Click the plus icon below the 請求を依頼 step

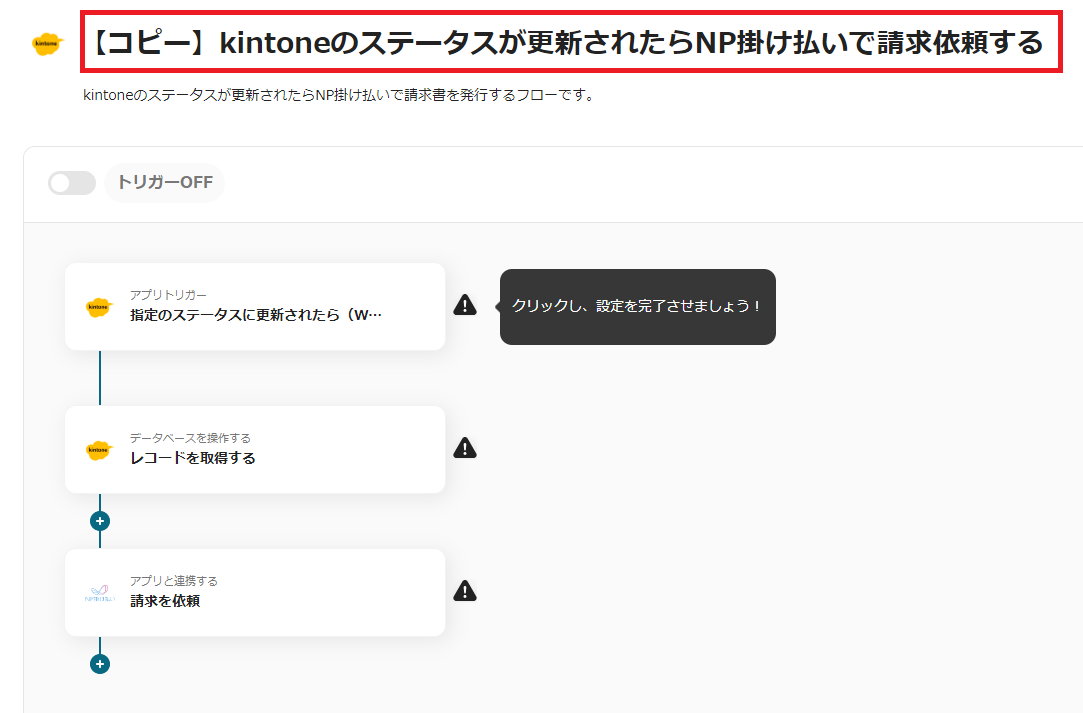point(99,663)
